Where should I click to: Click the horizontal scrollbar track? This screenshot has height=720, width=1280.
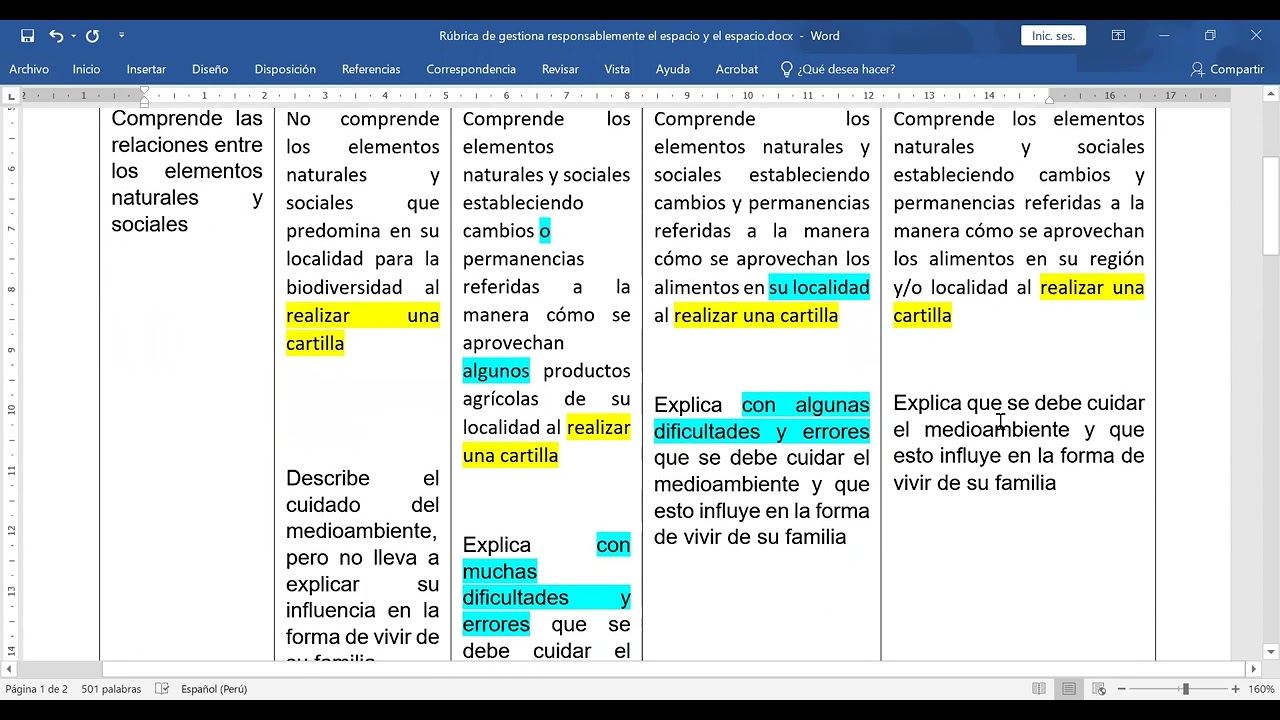(630, 668)
